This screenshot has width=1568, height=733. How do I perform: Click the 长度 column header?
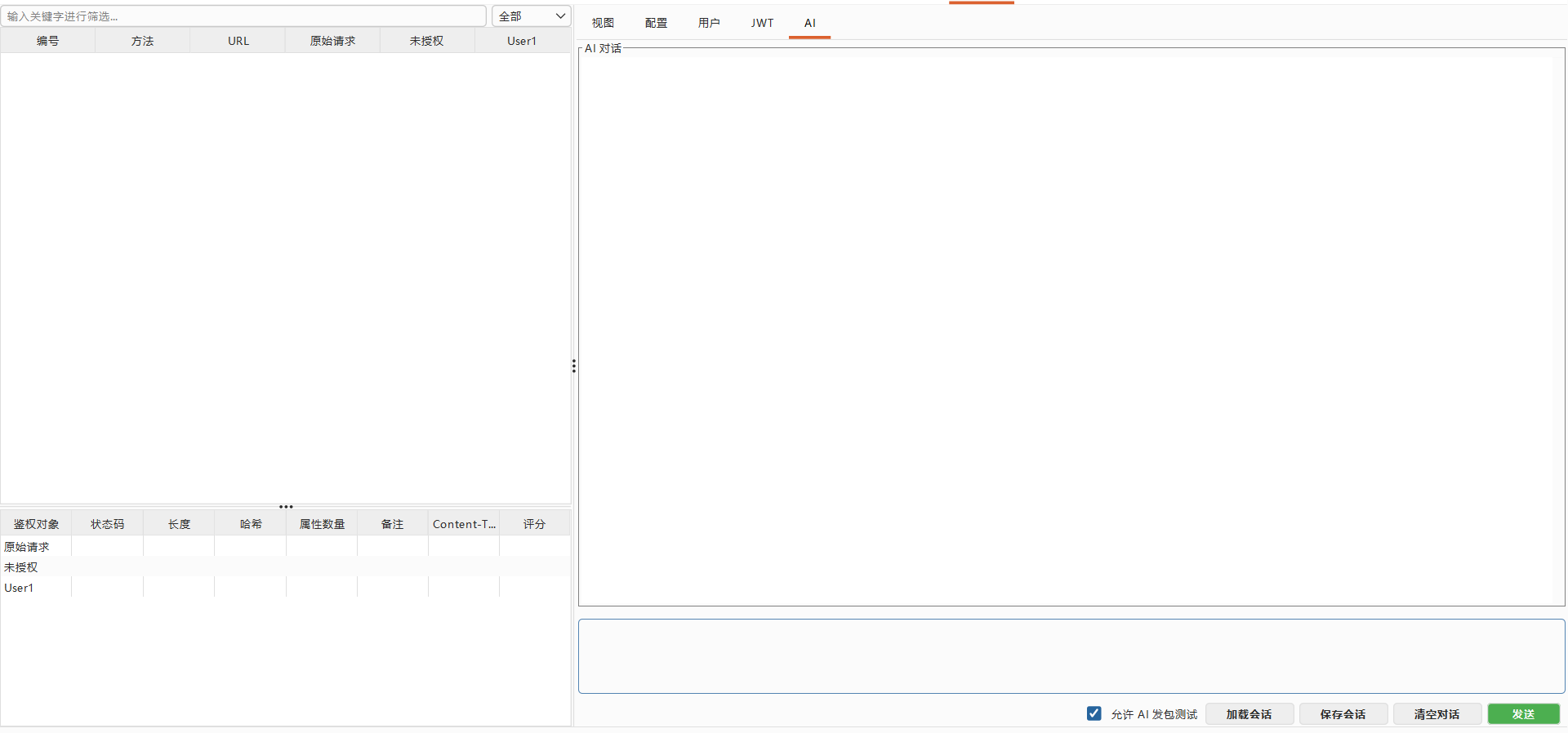click(179, 524)
